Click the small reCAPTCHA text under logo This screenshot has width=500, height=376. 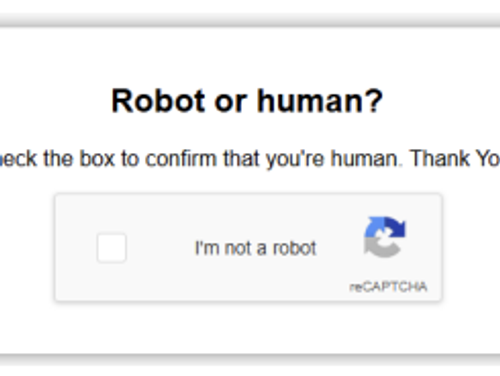coord(388,287)
